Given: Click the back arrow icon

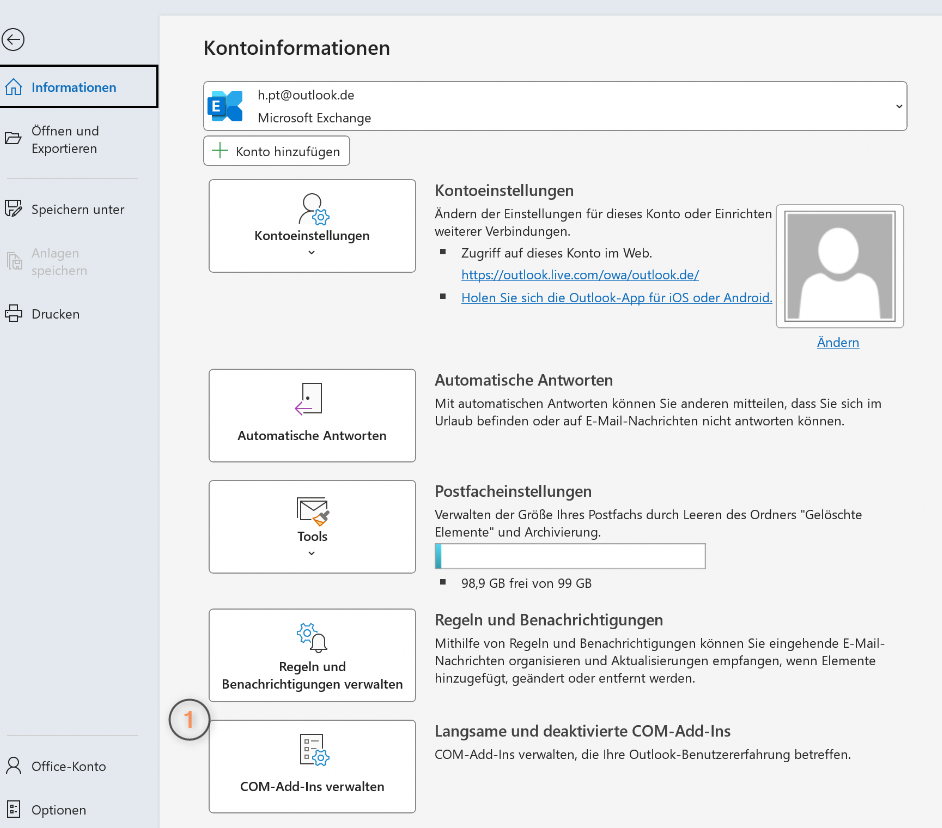Looking at the screenshot, I should pos(13,40).
